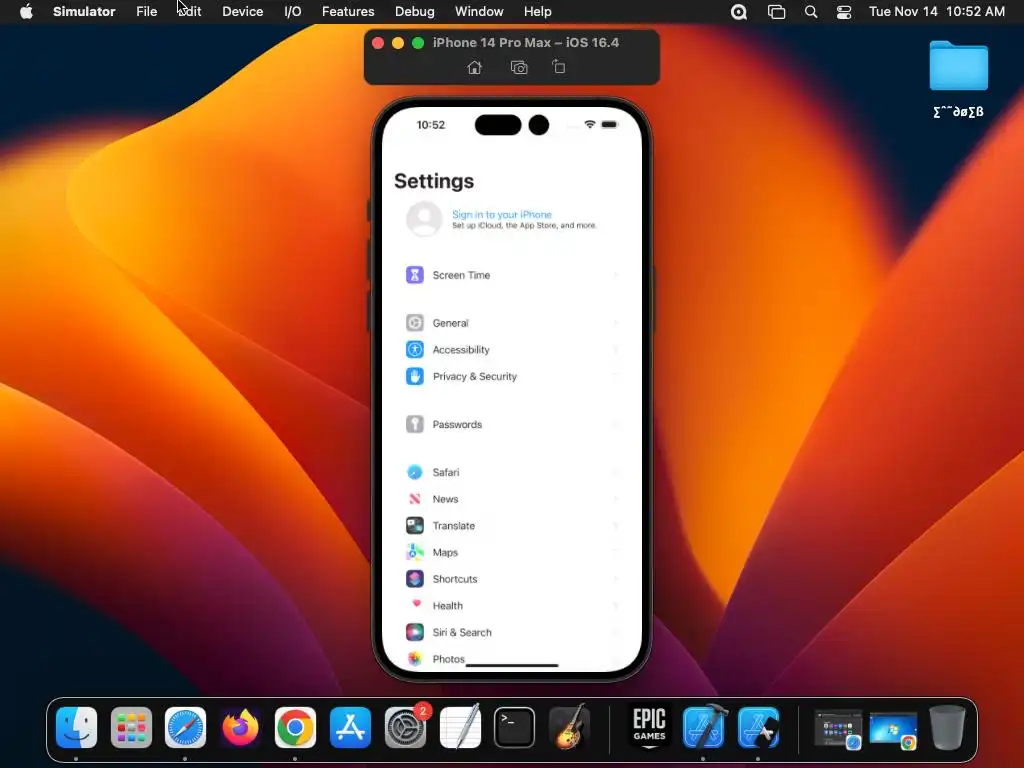
Task: Tap Sign in to your iPhone link
Action: click(x=502, y=214)
